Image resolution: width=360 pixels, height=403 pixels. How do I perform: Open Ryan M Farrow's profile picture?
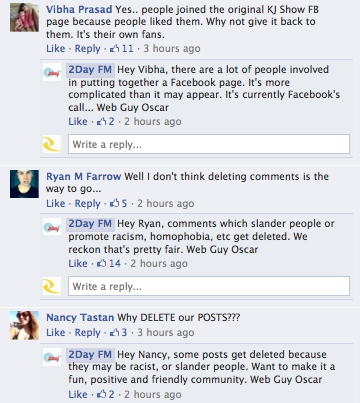click(24, 184)
